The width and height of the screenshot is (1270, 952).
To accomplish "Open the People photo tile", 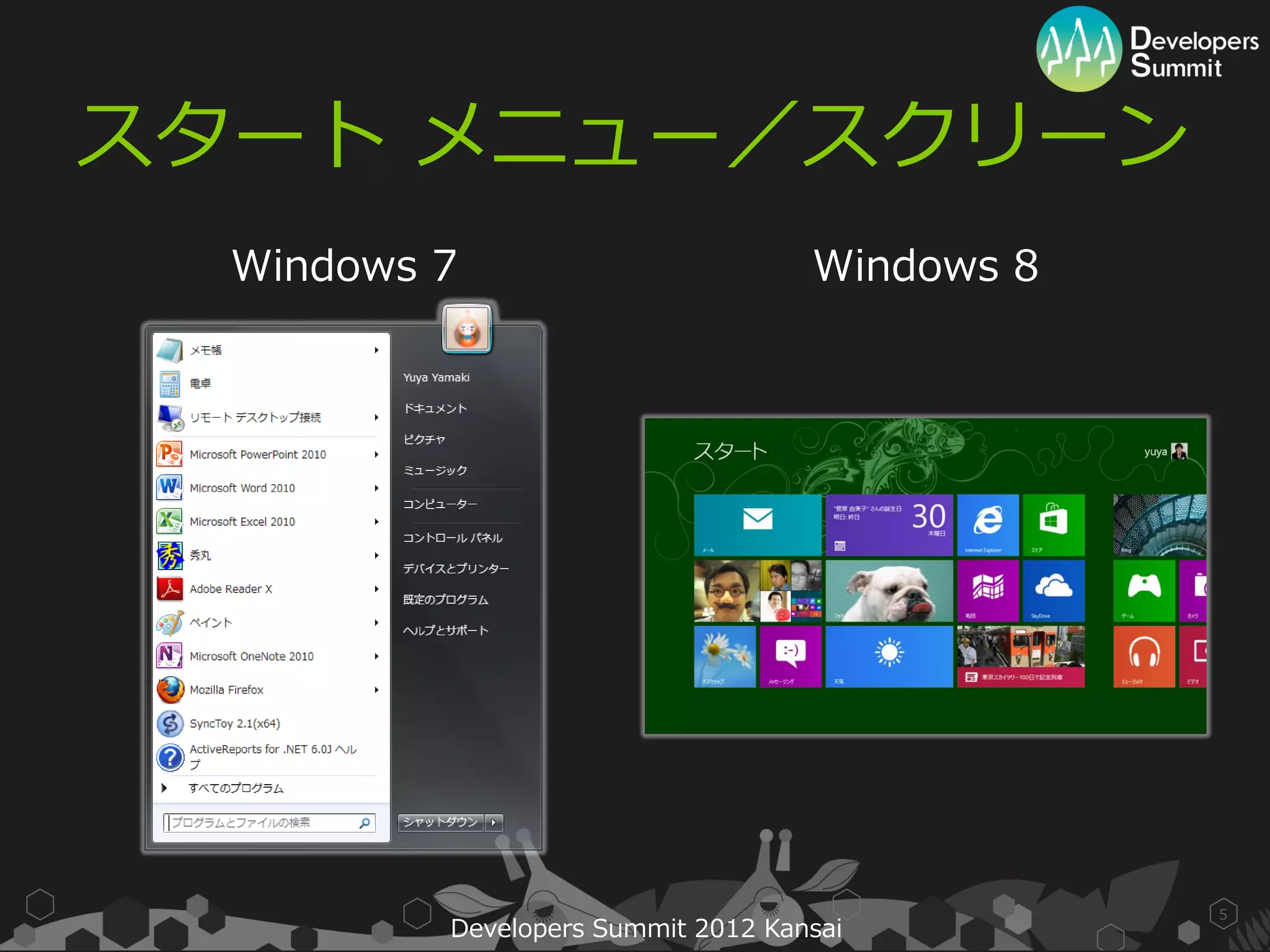I will point(757,590).
